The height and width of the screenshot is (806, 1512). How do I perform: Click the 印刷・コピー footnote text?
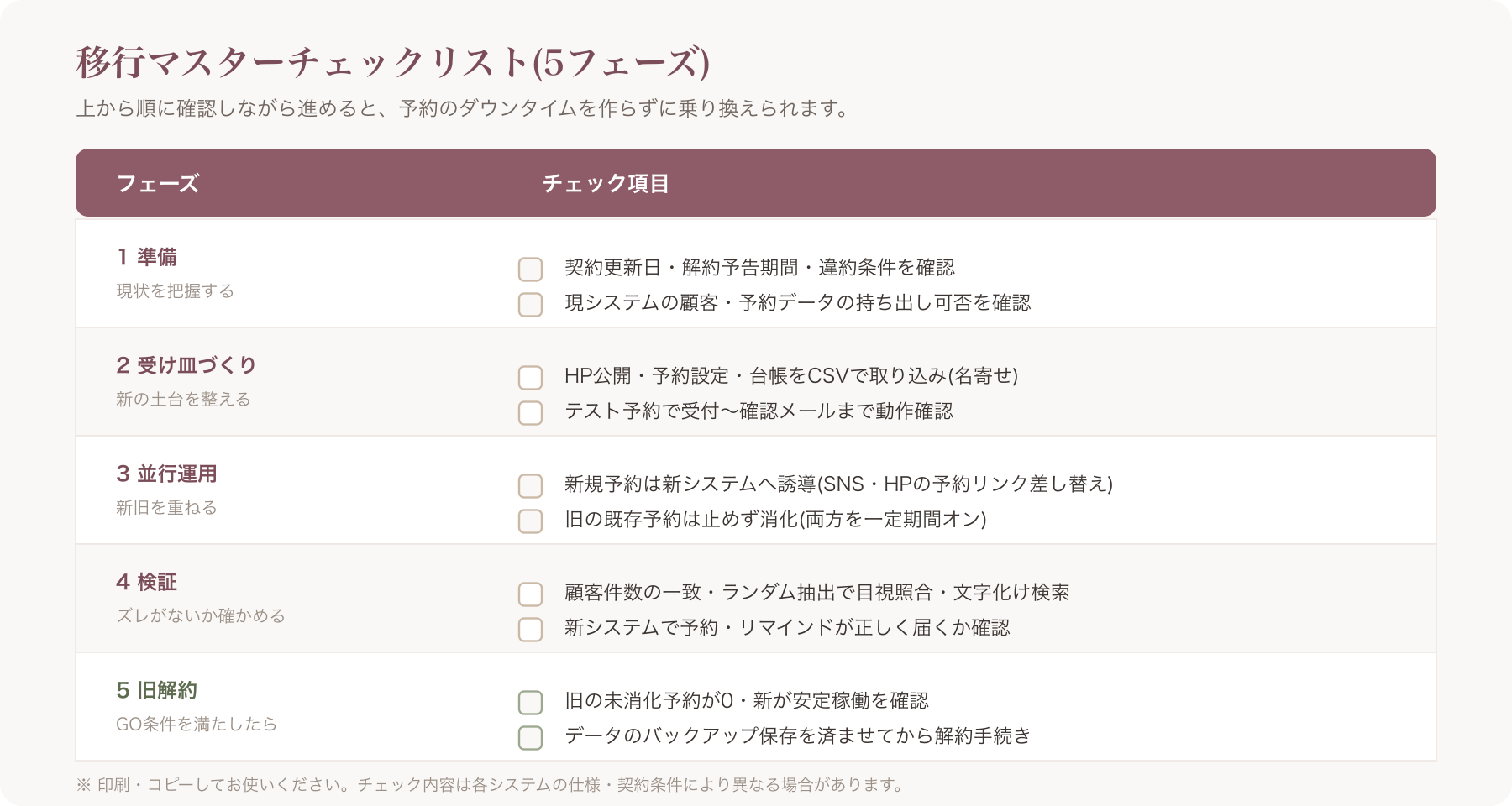pyautogui.click(x=490, y=784)
